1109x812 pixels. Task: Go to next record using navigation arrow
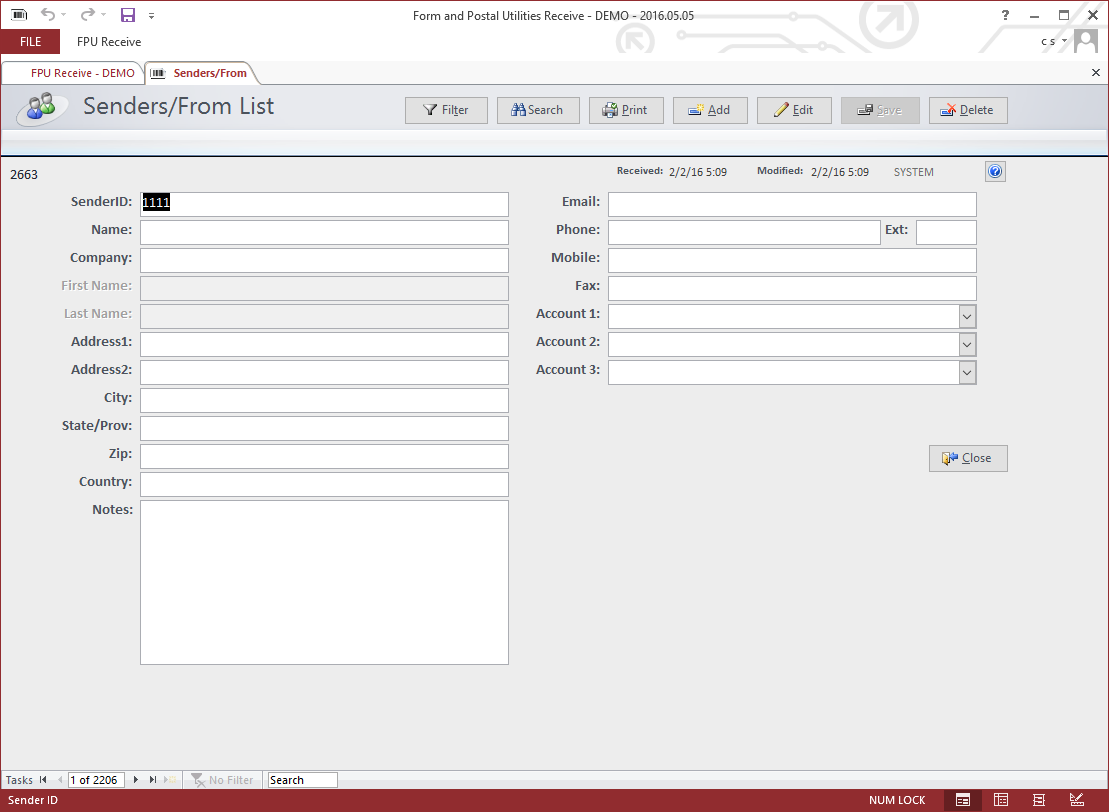point(136,780)
